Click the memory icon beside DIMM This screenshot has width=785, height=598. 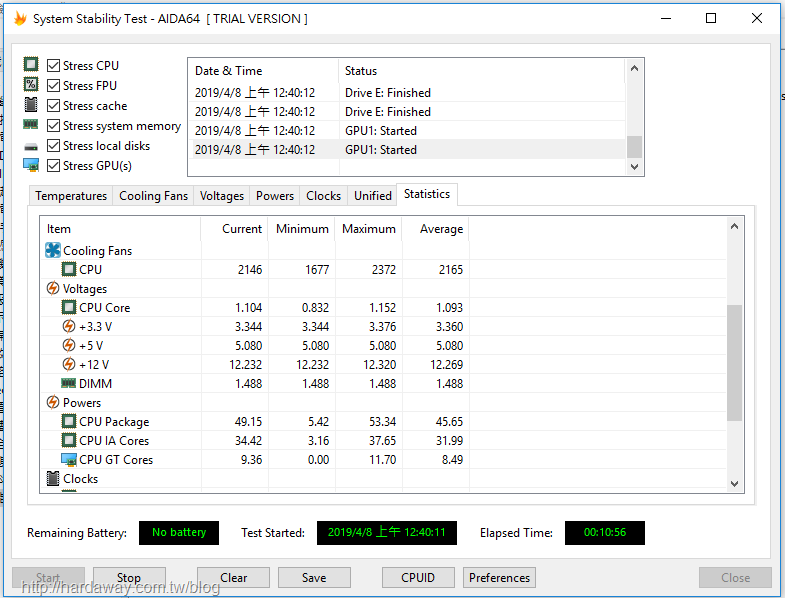click(69, 383)
